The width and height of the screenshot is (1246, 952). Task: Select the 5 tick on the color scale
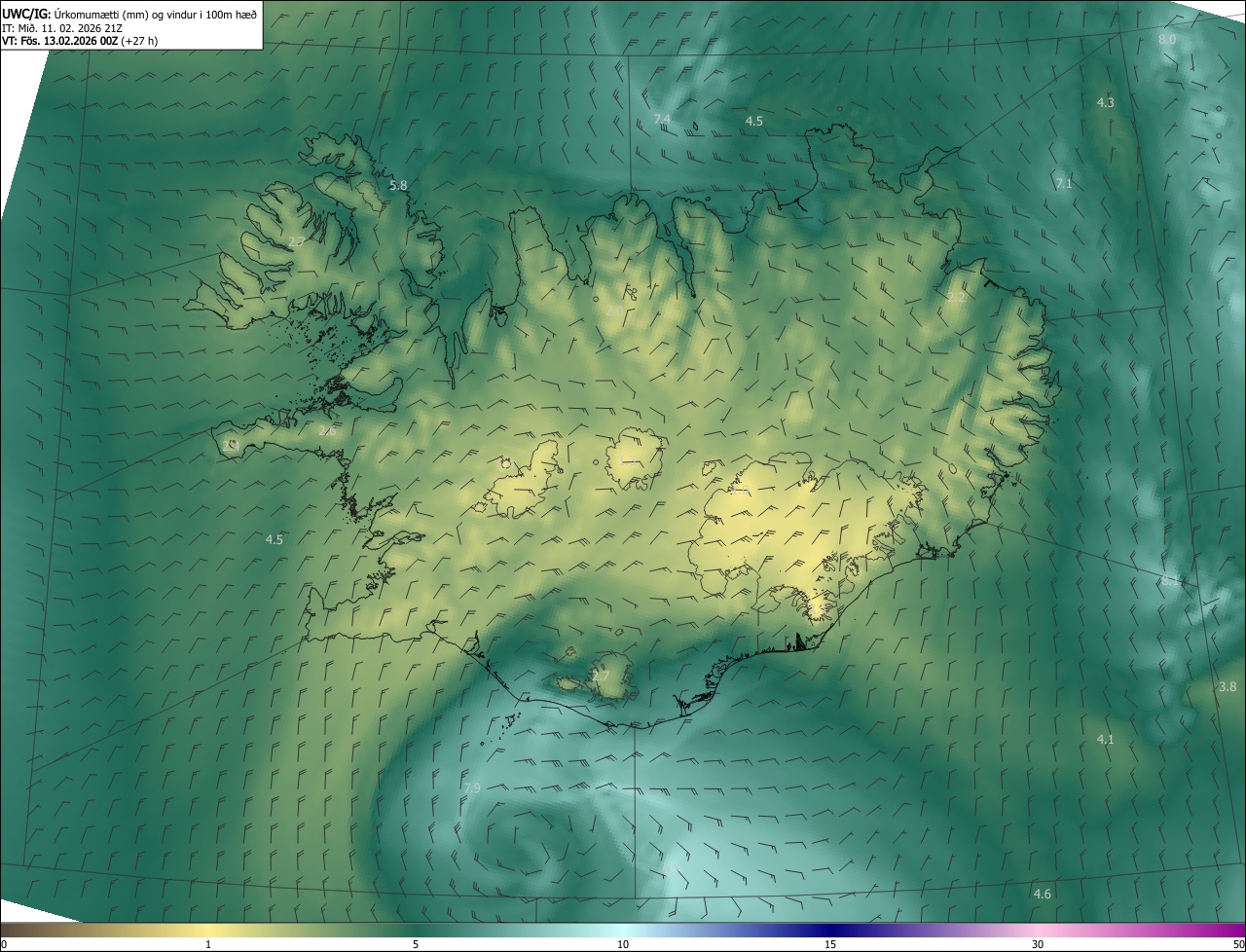tap(416, 944)
